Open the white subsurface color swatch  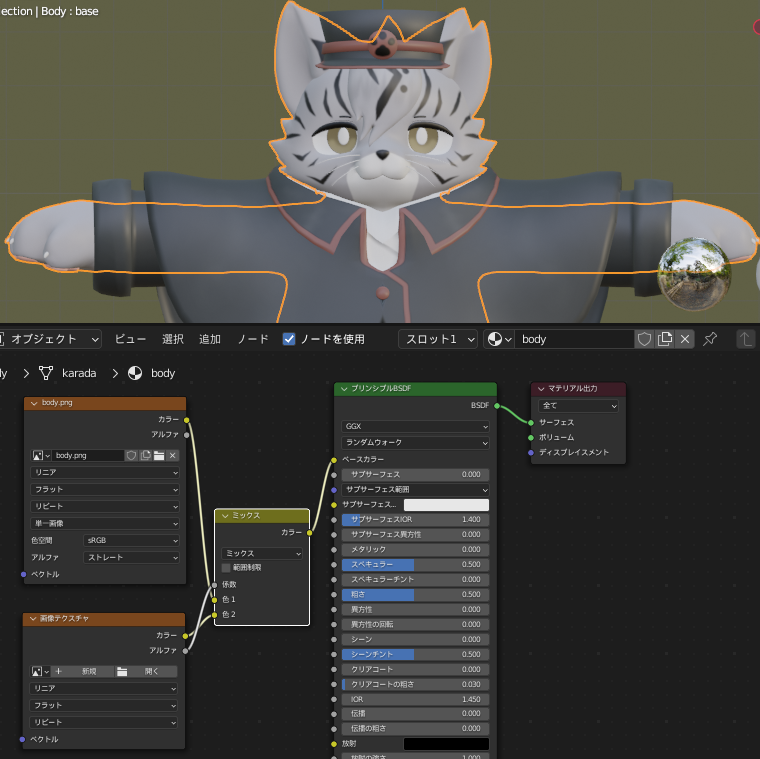[446, 505]
